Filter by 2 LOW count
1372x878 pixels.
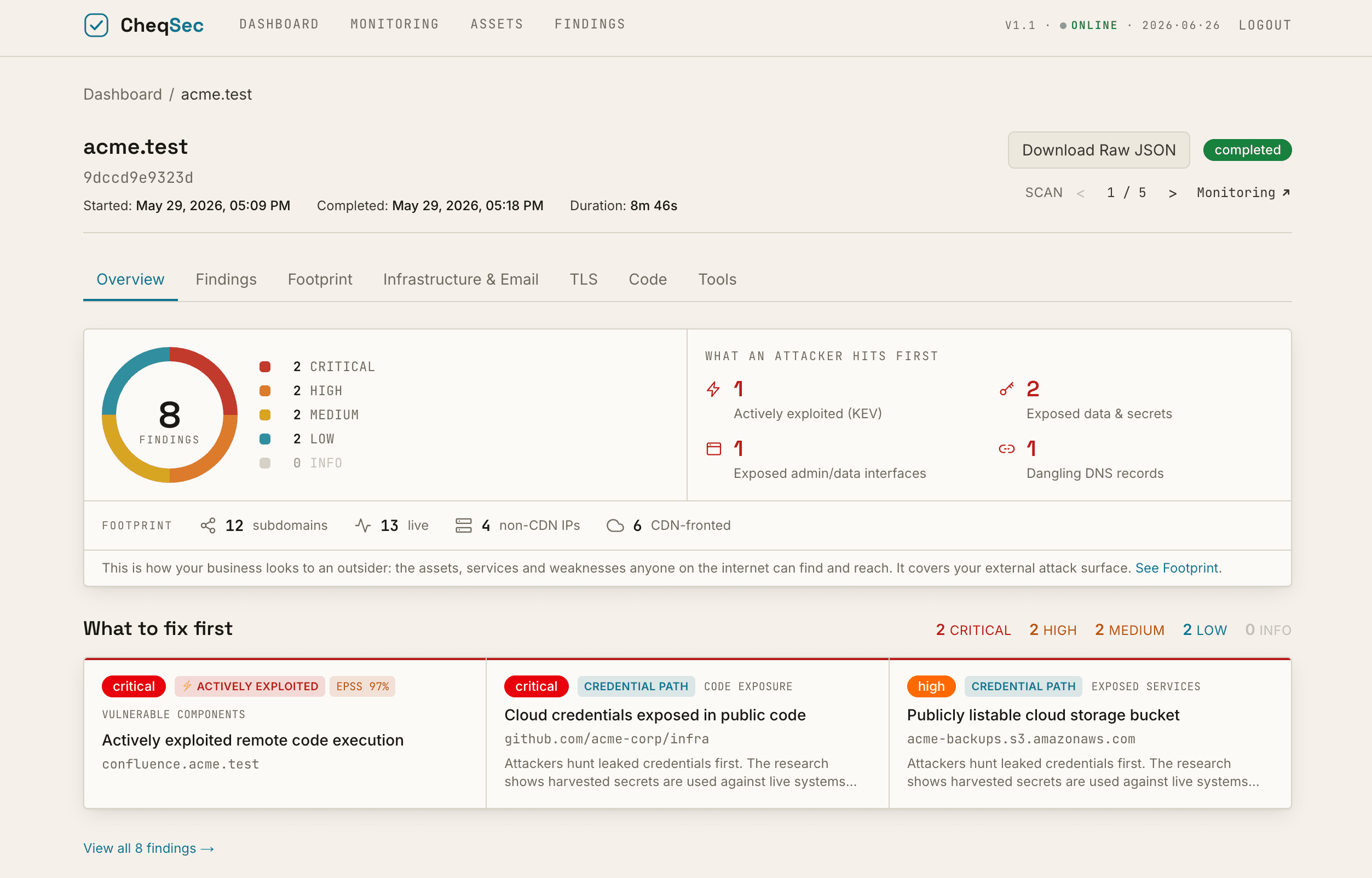[1204, 630]
